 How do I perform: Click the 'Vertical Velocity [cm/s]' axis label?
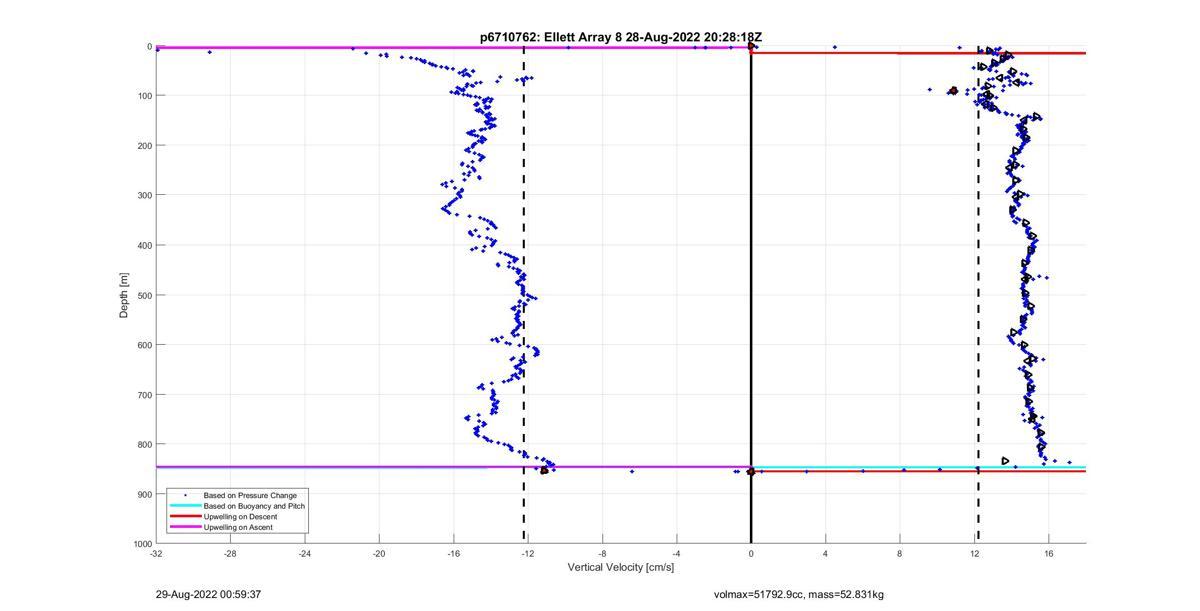[621, 568]
